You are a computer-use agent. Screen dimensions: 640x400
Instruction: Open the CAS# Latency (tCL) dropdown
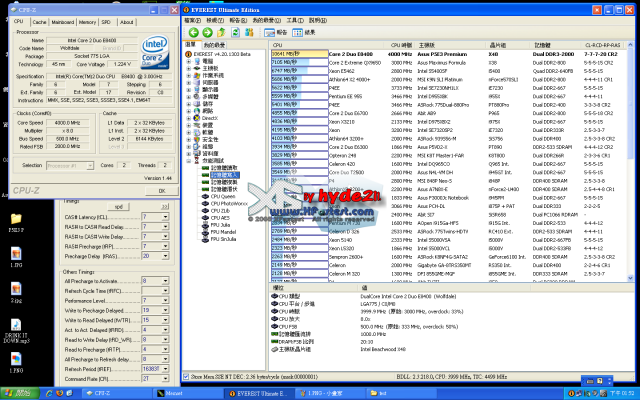point(165,217)
